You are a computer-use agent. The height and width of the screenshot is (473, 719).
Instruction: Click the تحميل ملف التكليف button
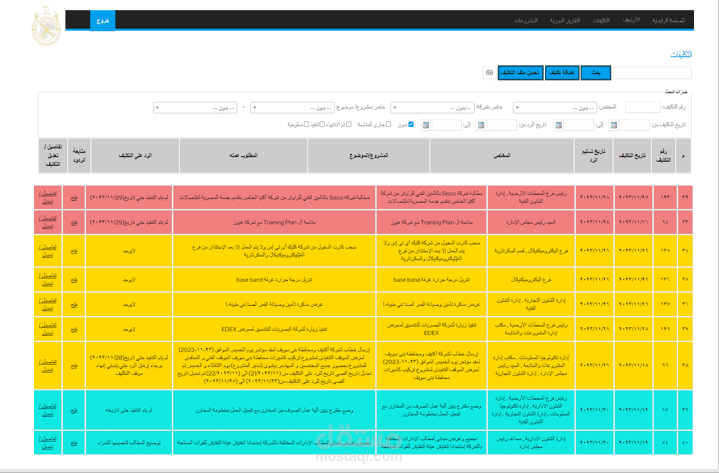[520, 73]
